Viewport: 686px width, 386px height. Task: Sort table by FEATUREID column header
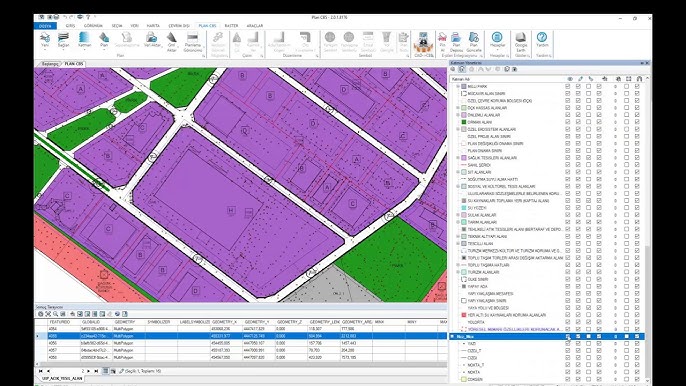click(x=60, y=322)
